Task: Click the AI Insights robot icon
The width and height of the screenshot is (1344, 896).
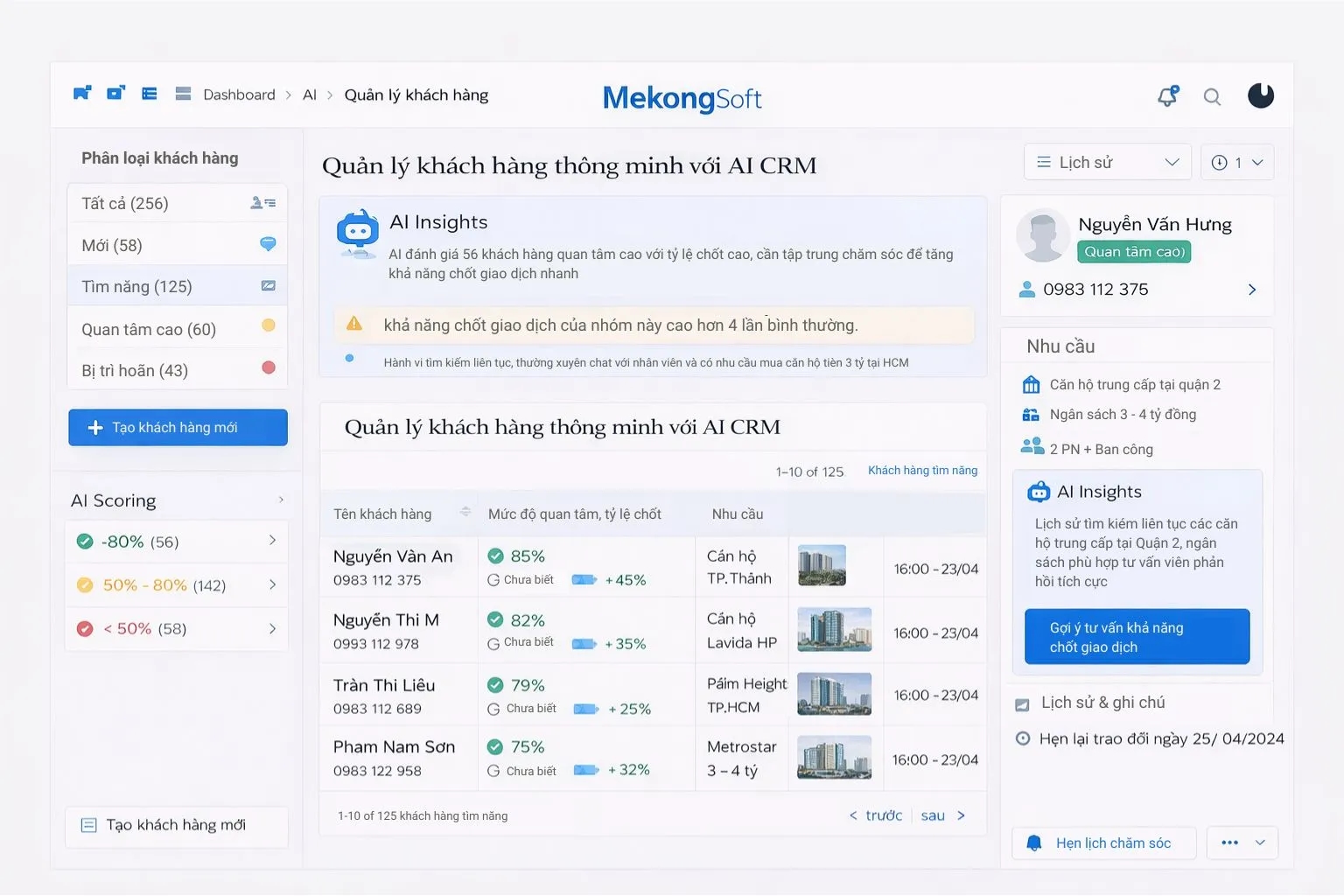Action: click(359, 232)
